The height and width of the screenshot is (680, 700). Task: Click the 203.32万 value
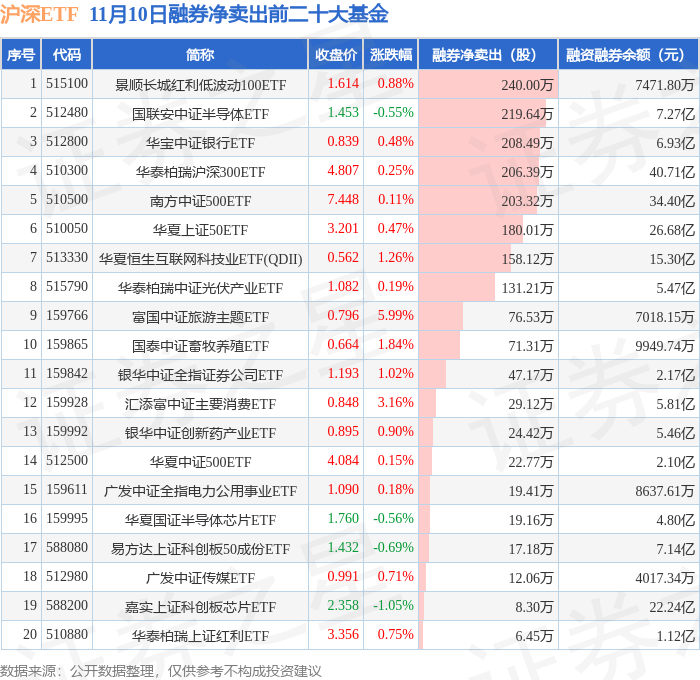coord(527,201)
